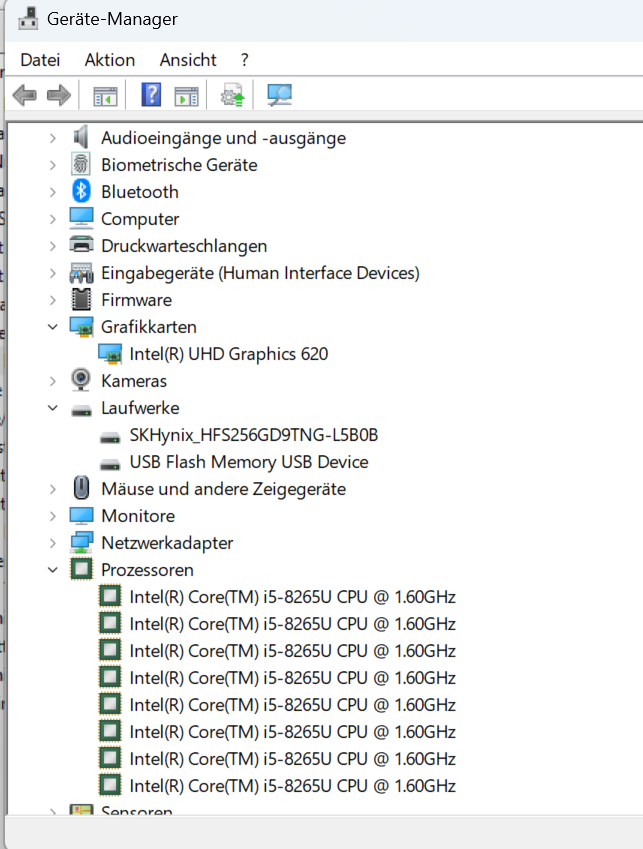Click the webcam icon beside Kameras
Screen dimensions: 643x849
point(81,380)
